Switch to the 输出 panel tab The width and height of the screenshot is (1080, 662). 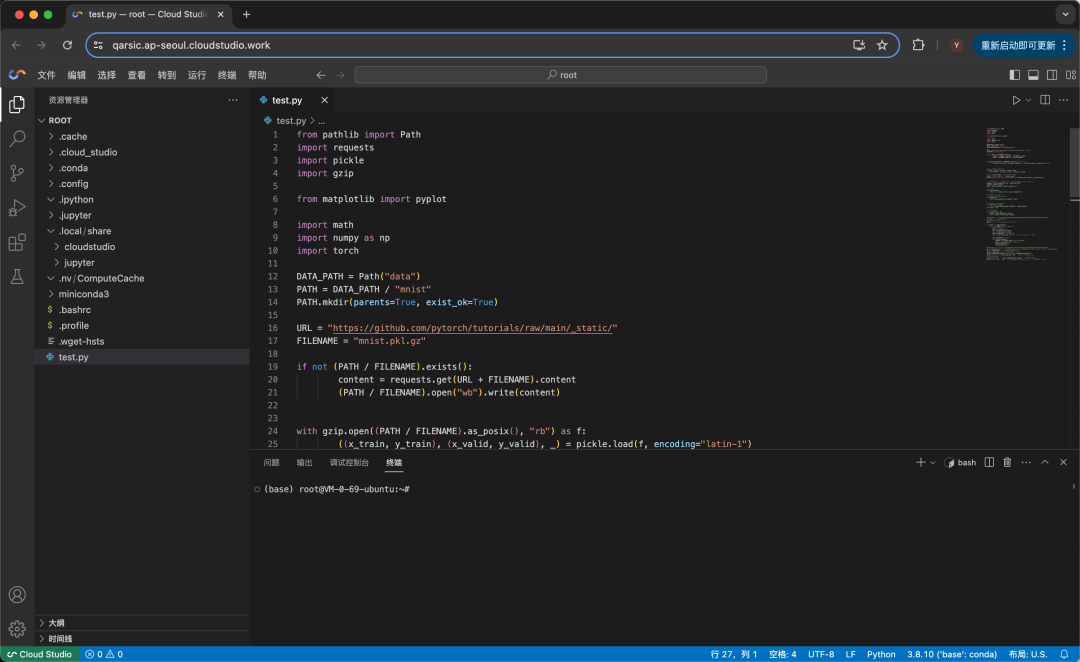304,463
